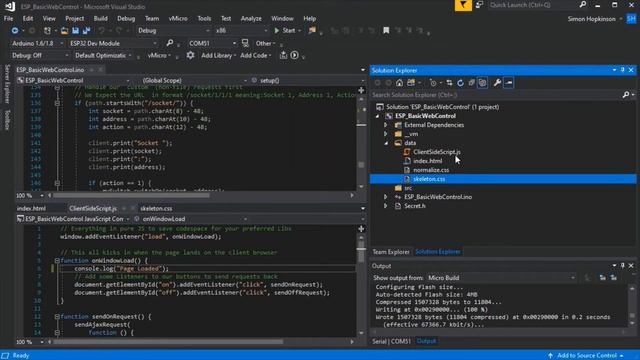Screen dimensions: 640x360
Task: Open Properties wrench icon in Solution Explorer
Action: click(497, 83)
